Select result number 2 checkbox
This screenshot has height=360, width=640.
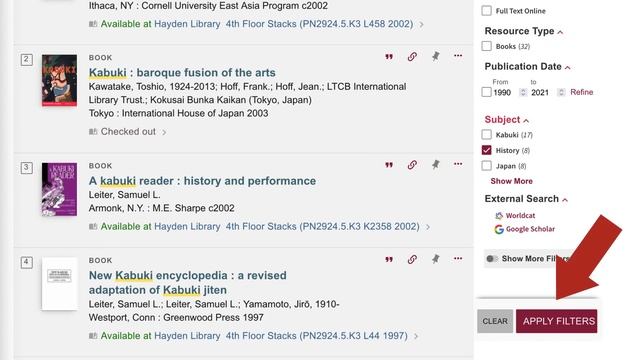click(27, 60)
